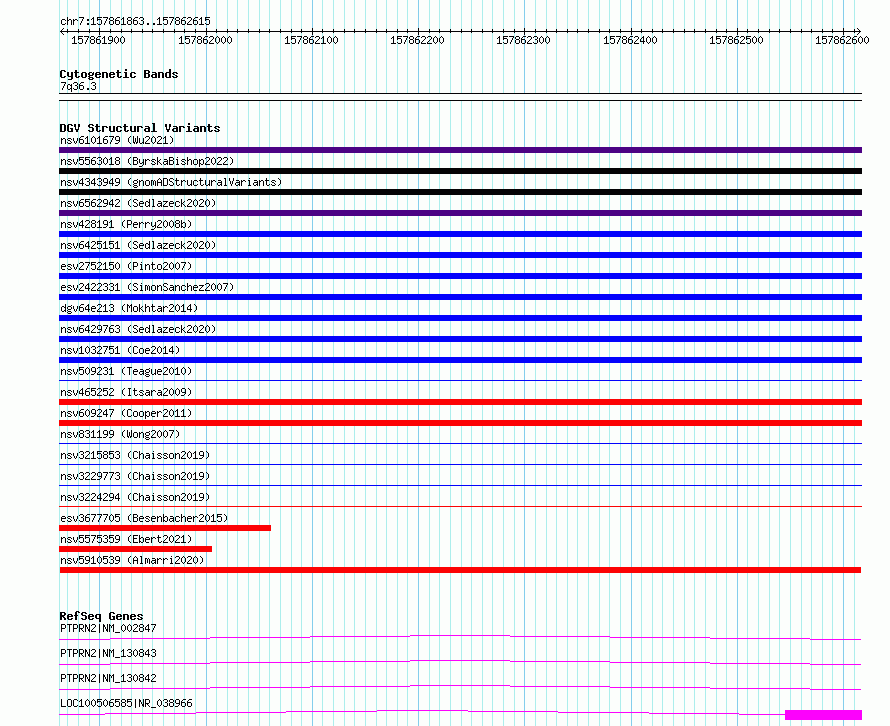Open LOC100506585|NR_038966 gene label

[126, 703]
